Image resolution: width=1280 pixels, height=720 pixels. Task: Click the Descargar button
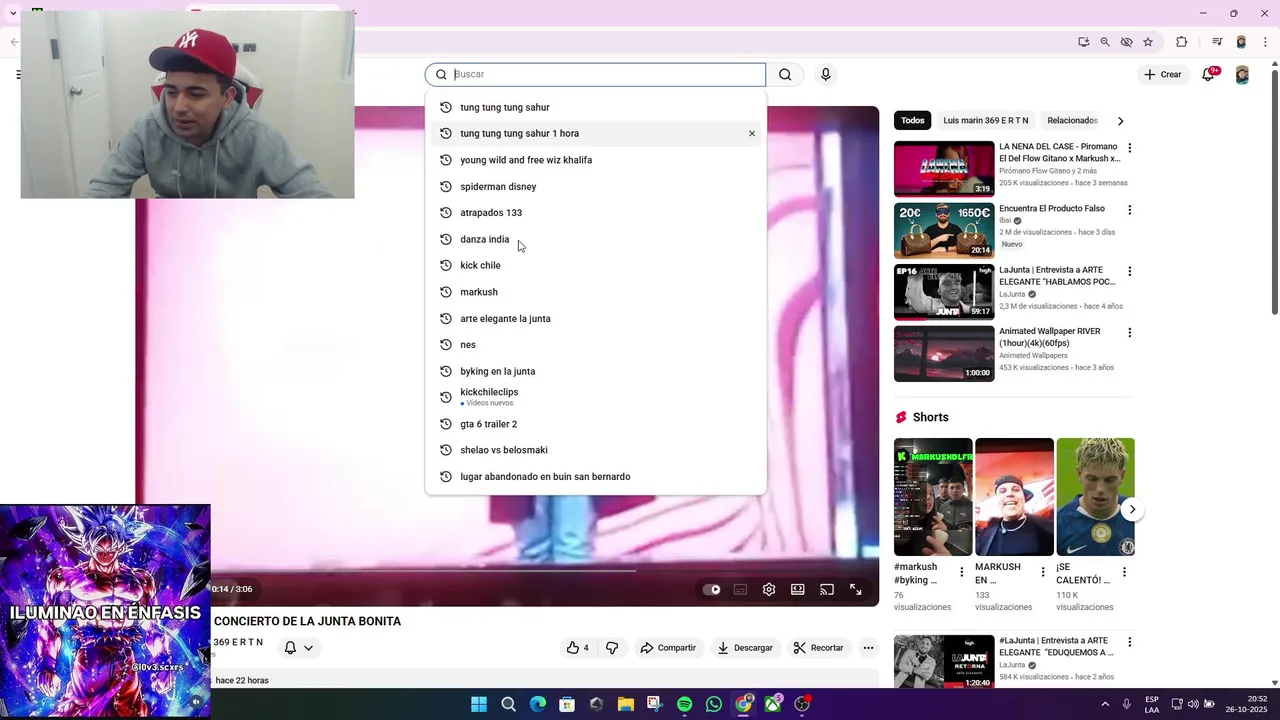(745, 648)
